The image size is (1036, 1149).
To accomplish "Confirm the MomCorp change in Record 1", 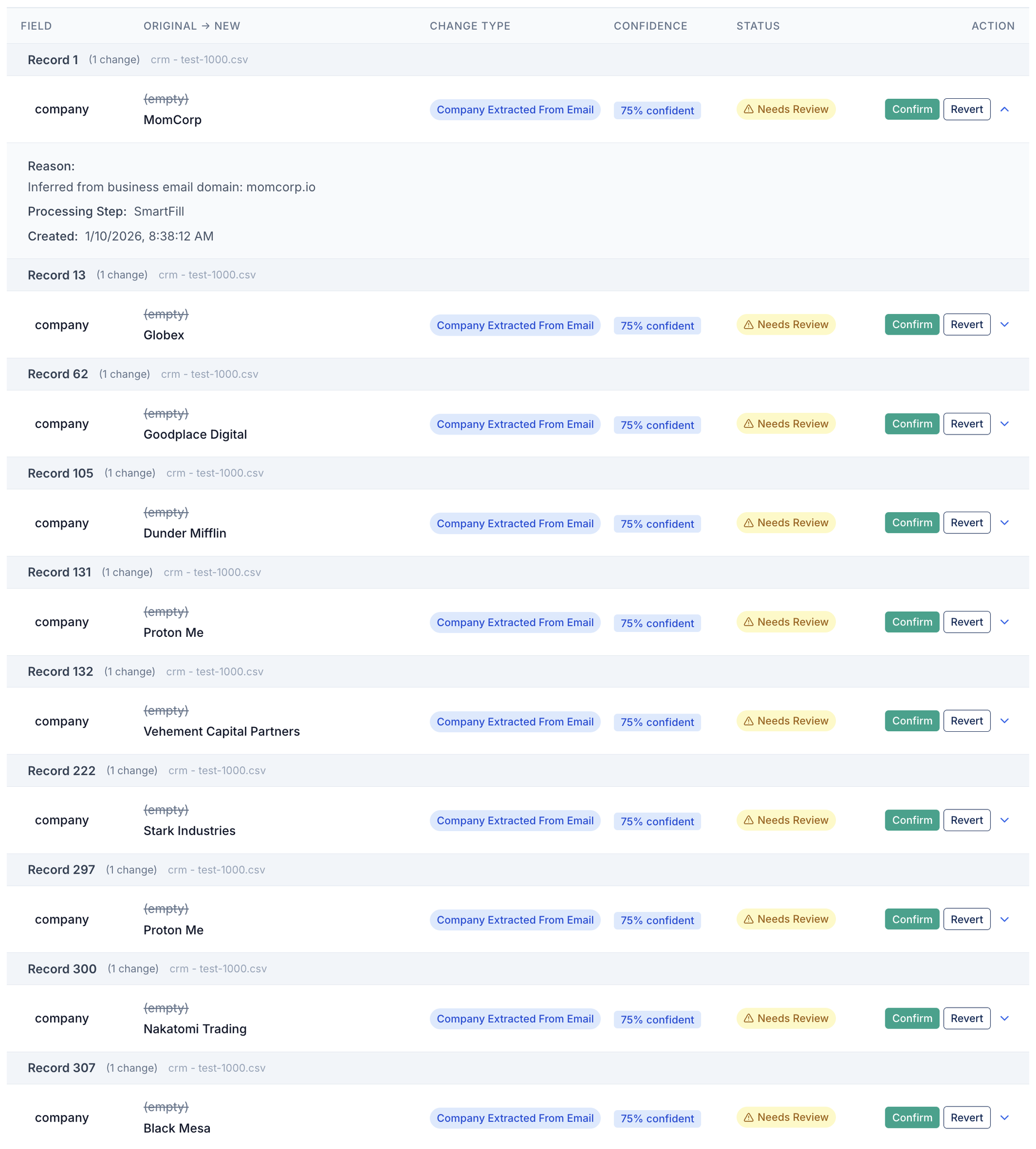I will coord(912,109).
